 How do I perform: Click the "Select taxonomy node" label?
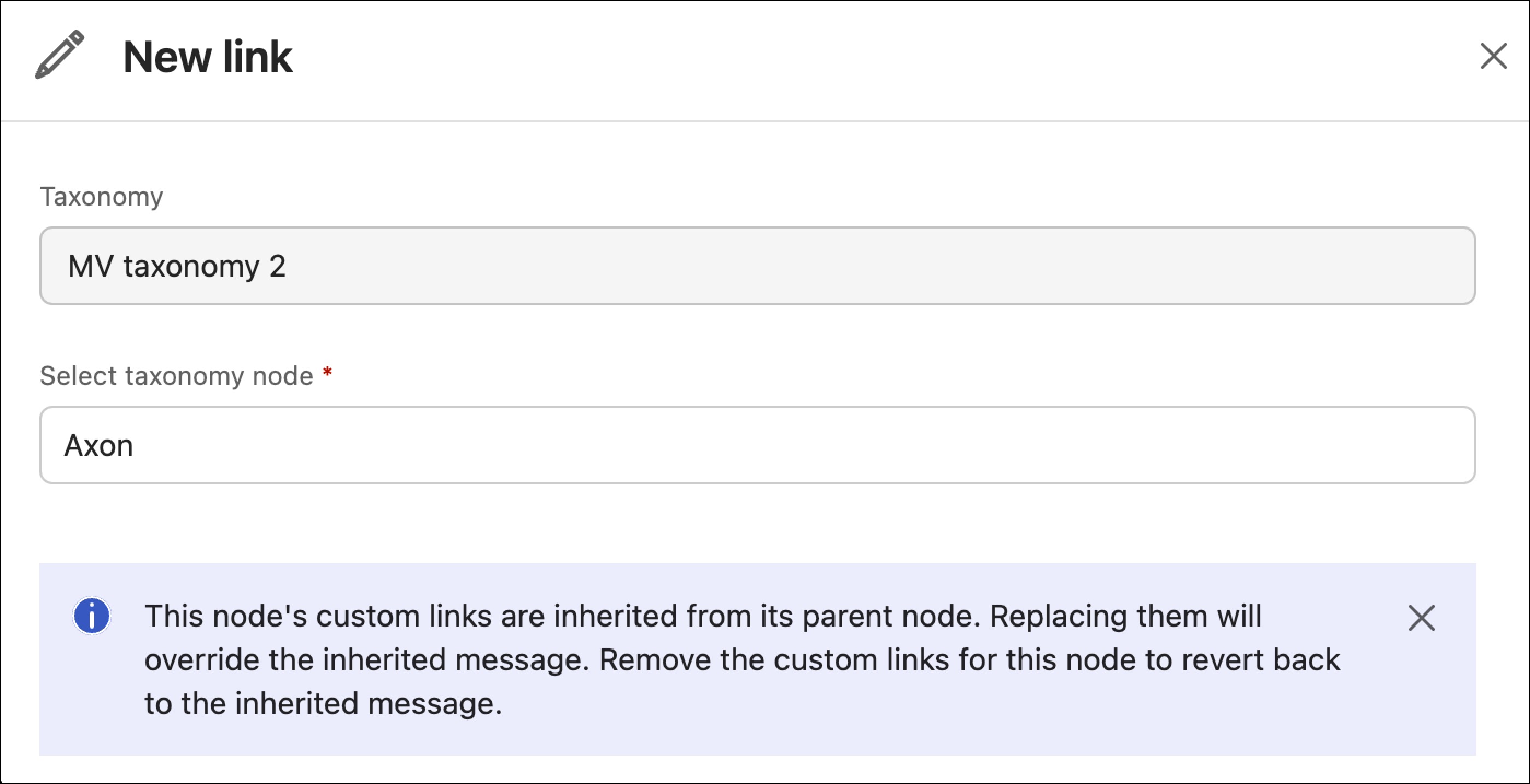click(x=177, y=376)
